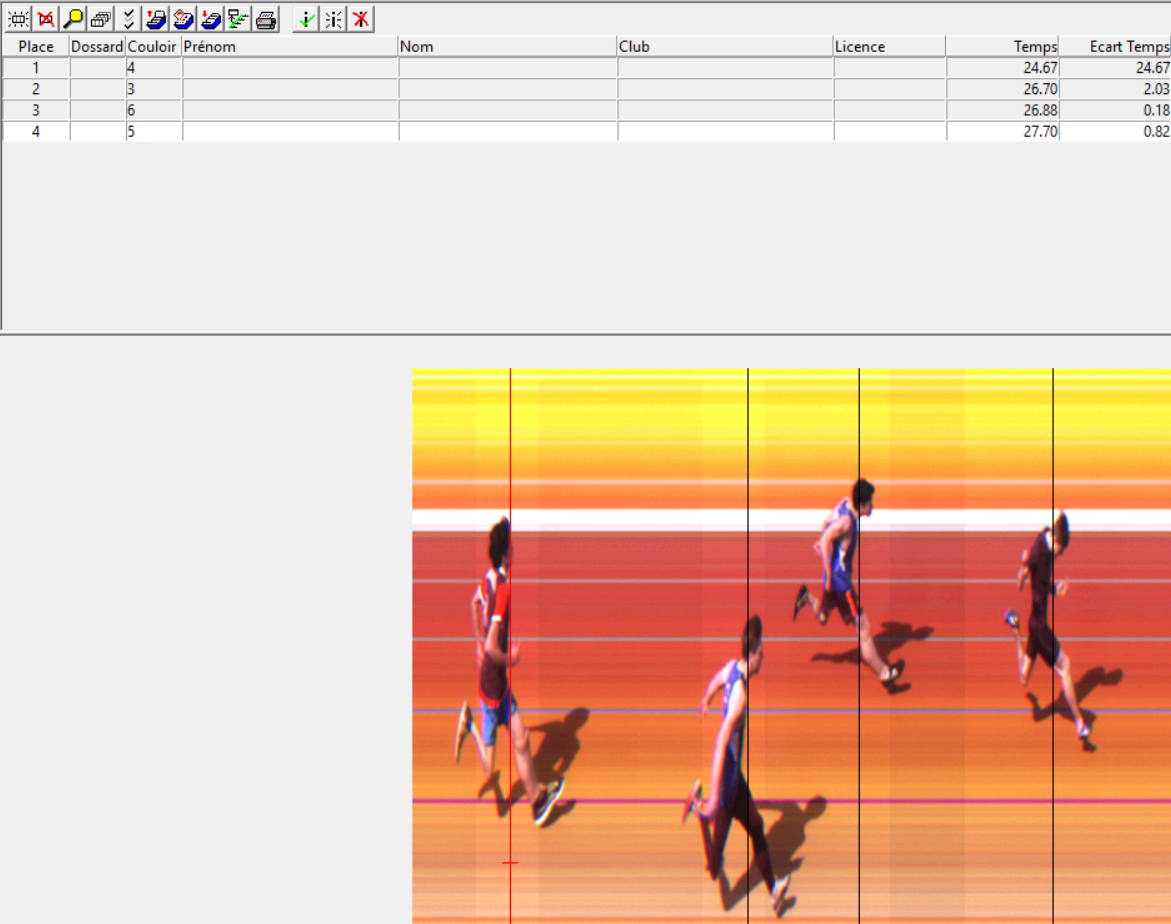1171x924 pixels.
Task: Click the Nom column header
Action: click(507, 46)
